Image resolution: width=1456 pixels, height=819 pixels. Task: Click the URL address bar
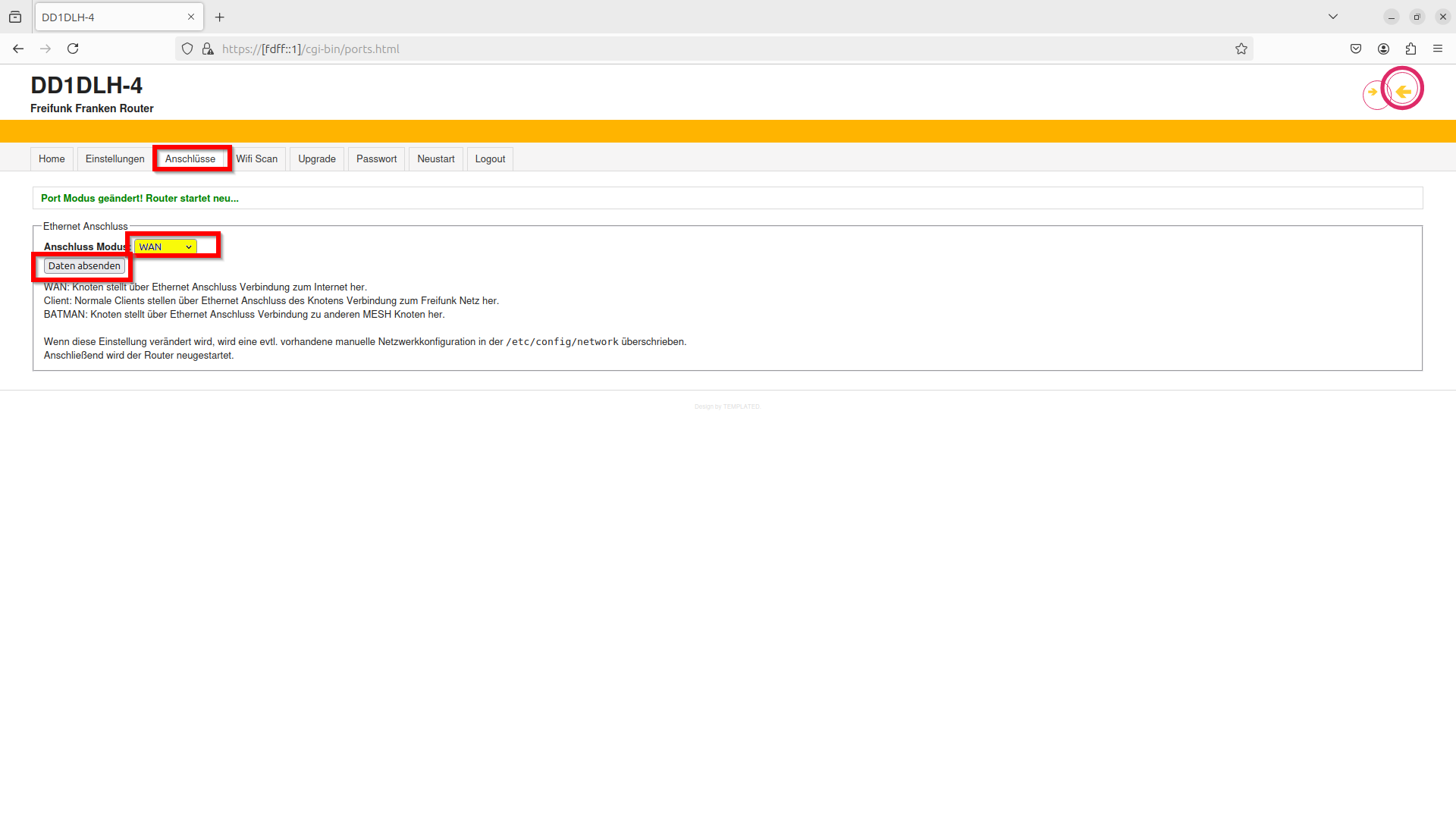pyautogui.click(x=682, y=49)
